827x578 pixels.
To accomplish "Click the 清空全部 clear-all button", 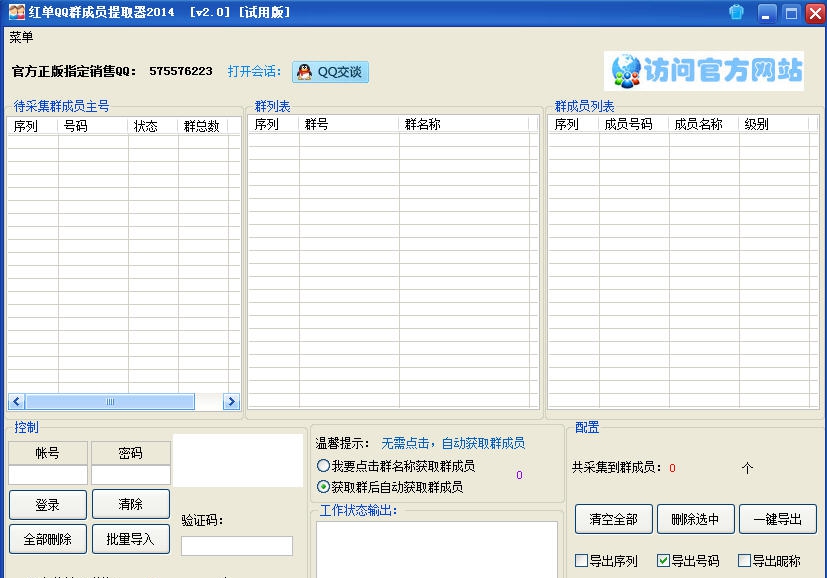I will [x=612, y=518].
